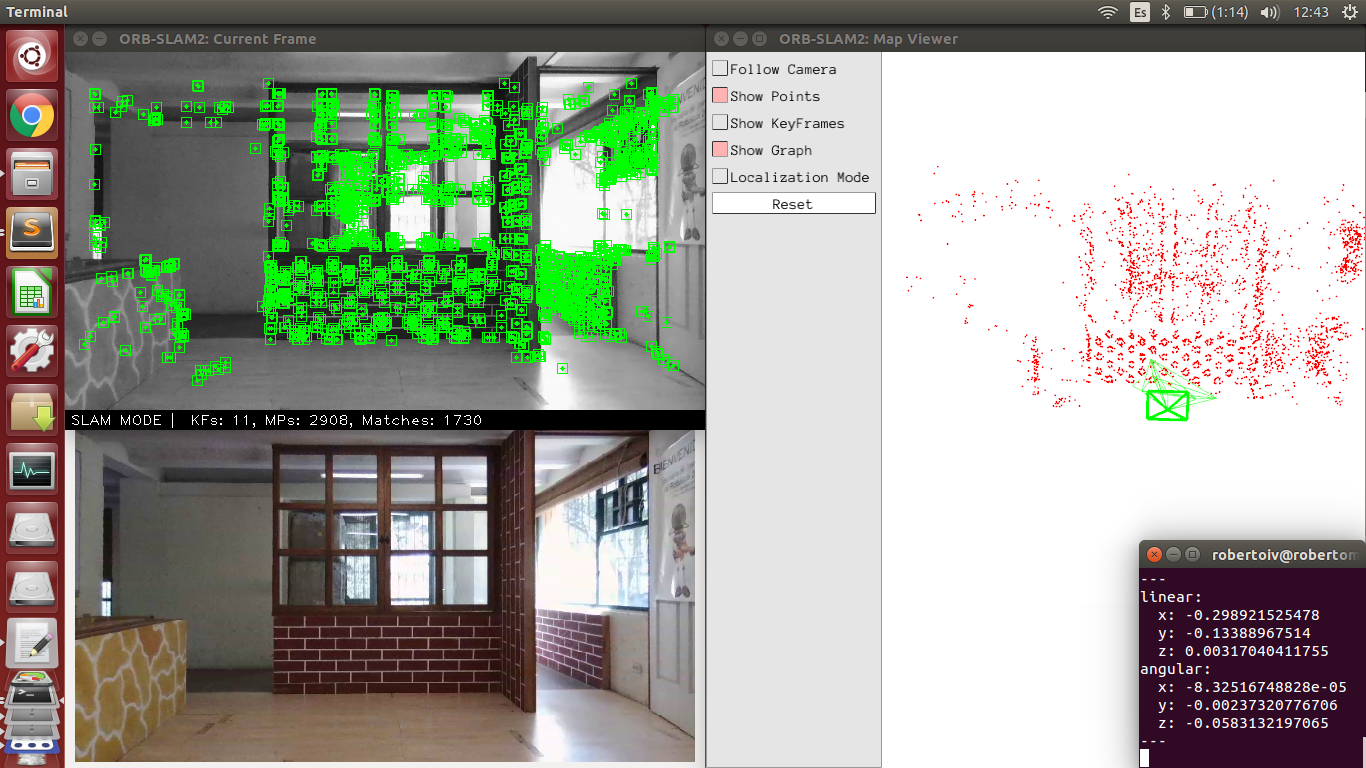Minimize the ORB-SLAM2: Current Frame window
Screen dimensions: 1366x768
(99, 39)
